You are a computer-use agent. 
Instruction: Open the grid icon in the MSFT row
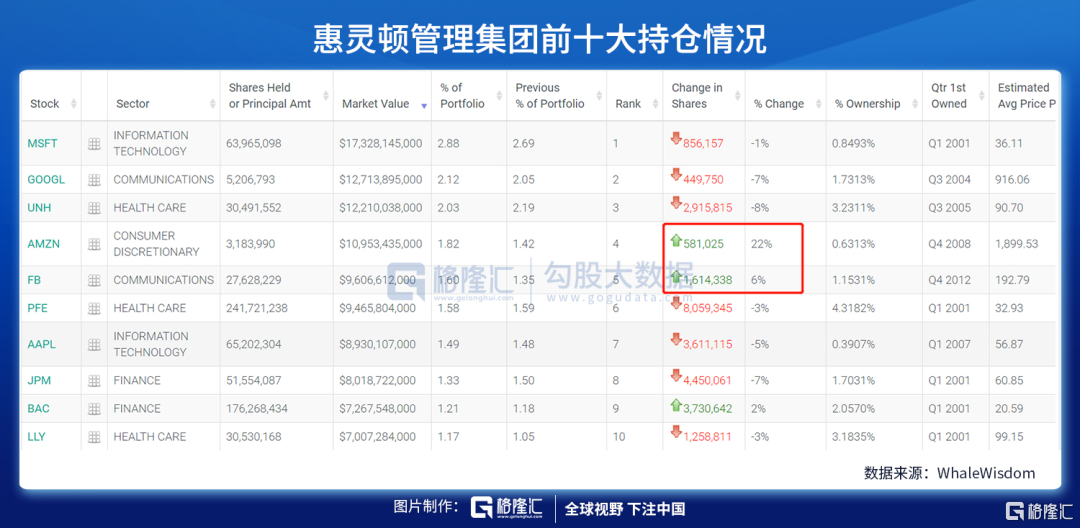coord(94,144)
